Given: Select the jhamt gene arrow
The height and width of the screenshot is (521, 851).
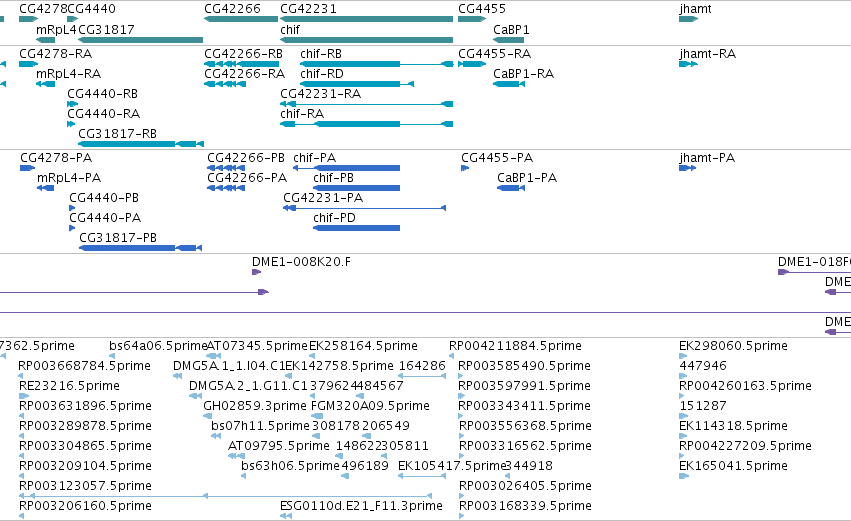Looking at the screenshot, I should pyautogui.click(x=688, y=19).
